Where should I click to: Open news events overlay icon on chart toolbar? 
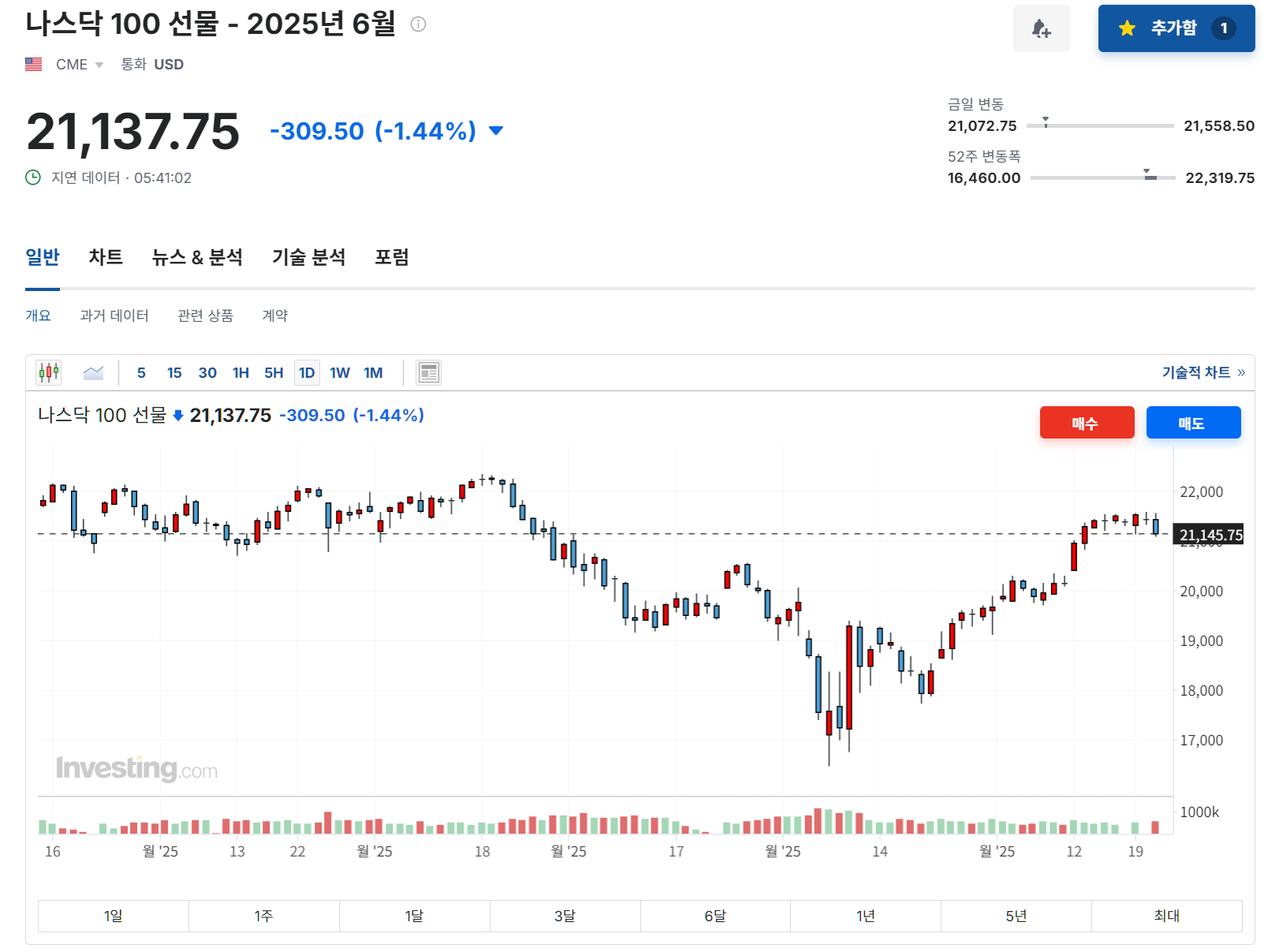[x=428, y=372]
